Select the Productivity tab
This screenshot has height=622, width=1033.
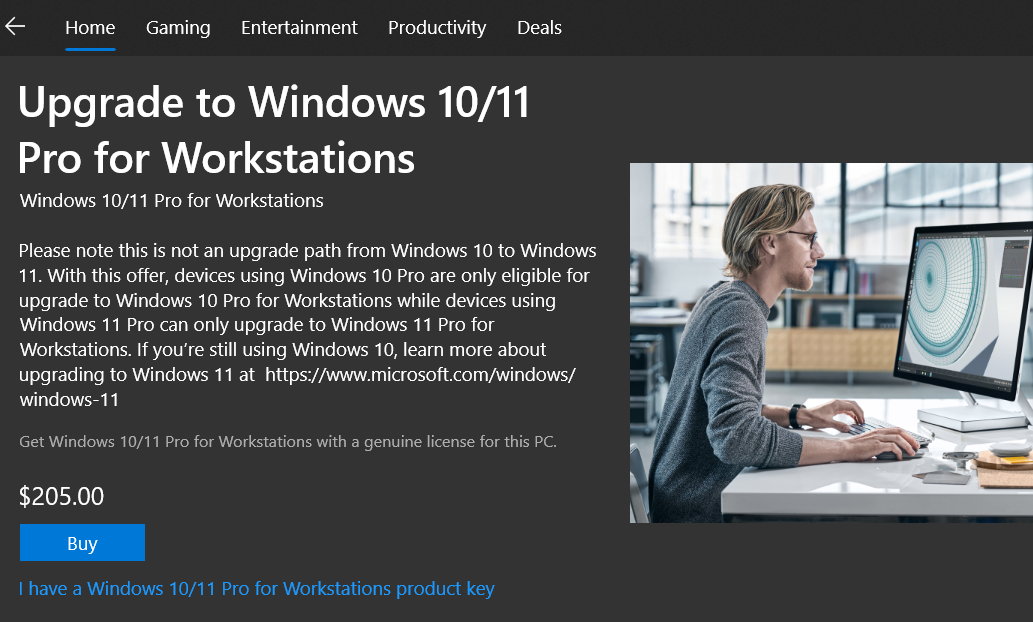pyautogui.click(x=437, y=28)
